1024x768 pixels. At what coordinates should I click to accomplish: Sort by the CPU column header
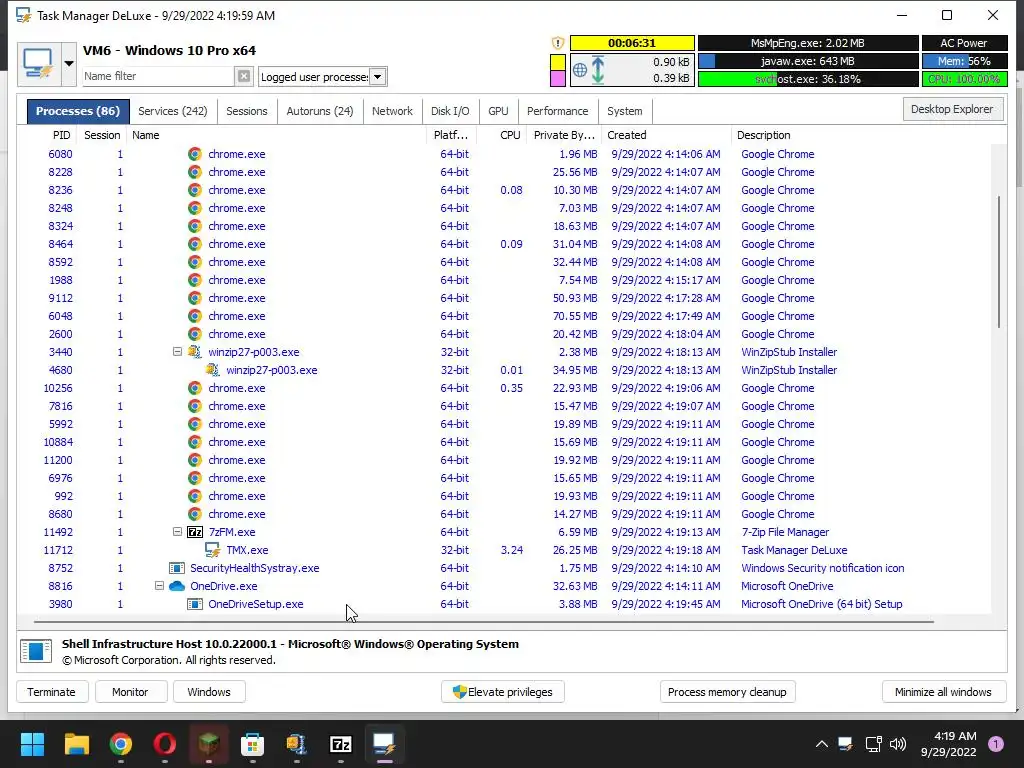510,135
